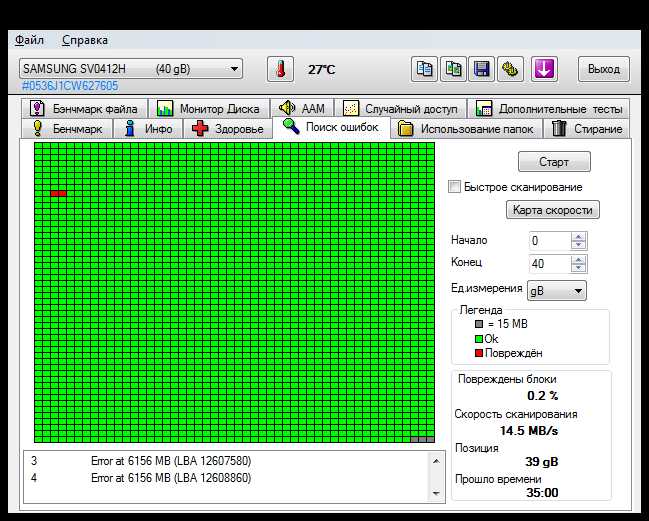Click the gray 15 MB legend swatch

479,324
